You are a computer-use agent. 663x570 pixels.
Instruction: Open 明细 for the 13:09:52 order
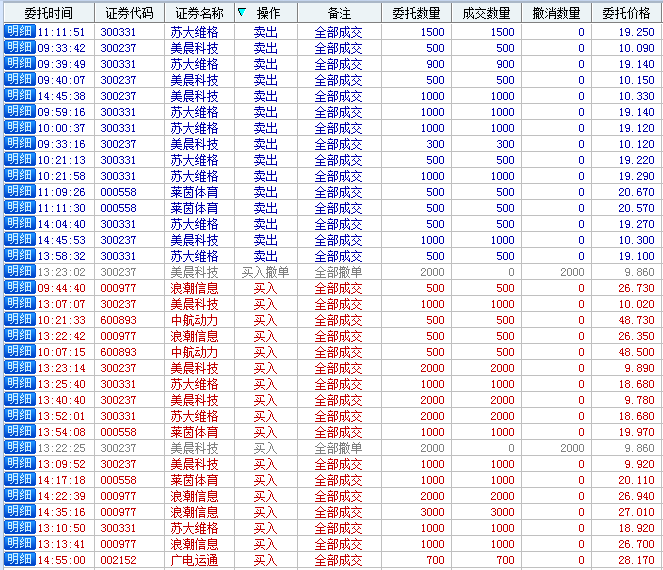point(19,463)
